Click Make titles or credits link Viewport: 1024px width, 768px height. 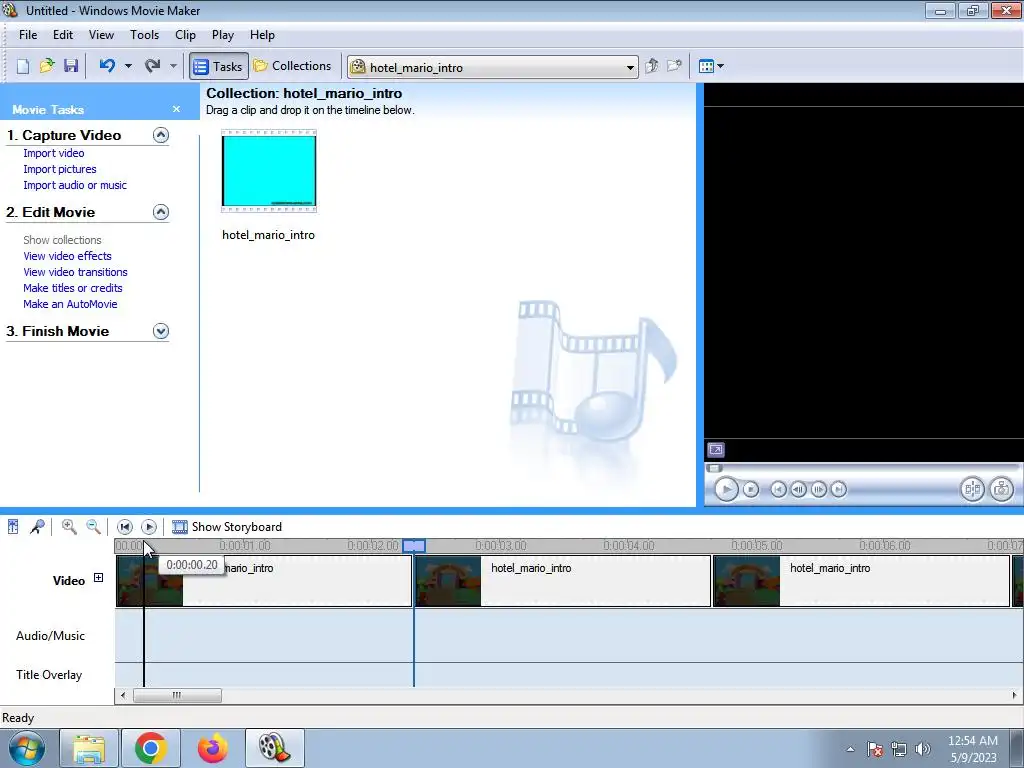coord(73,288)
